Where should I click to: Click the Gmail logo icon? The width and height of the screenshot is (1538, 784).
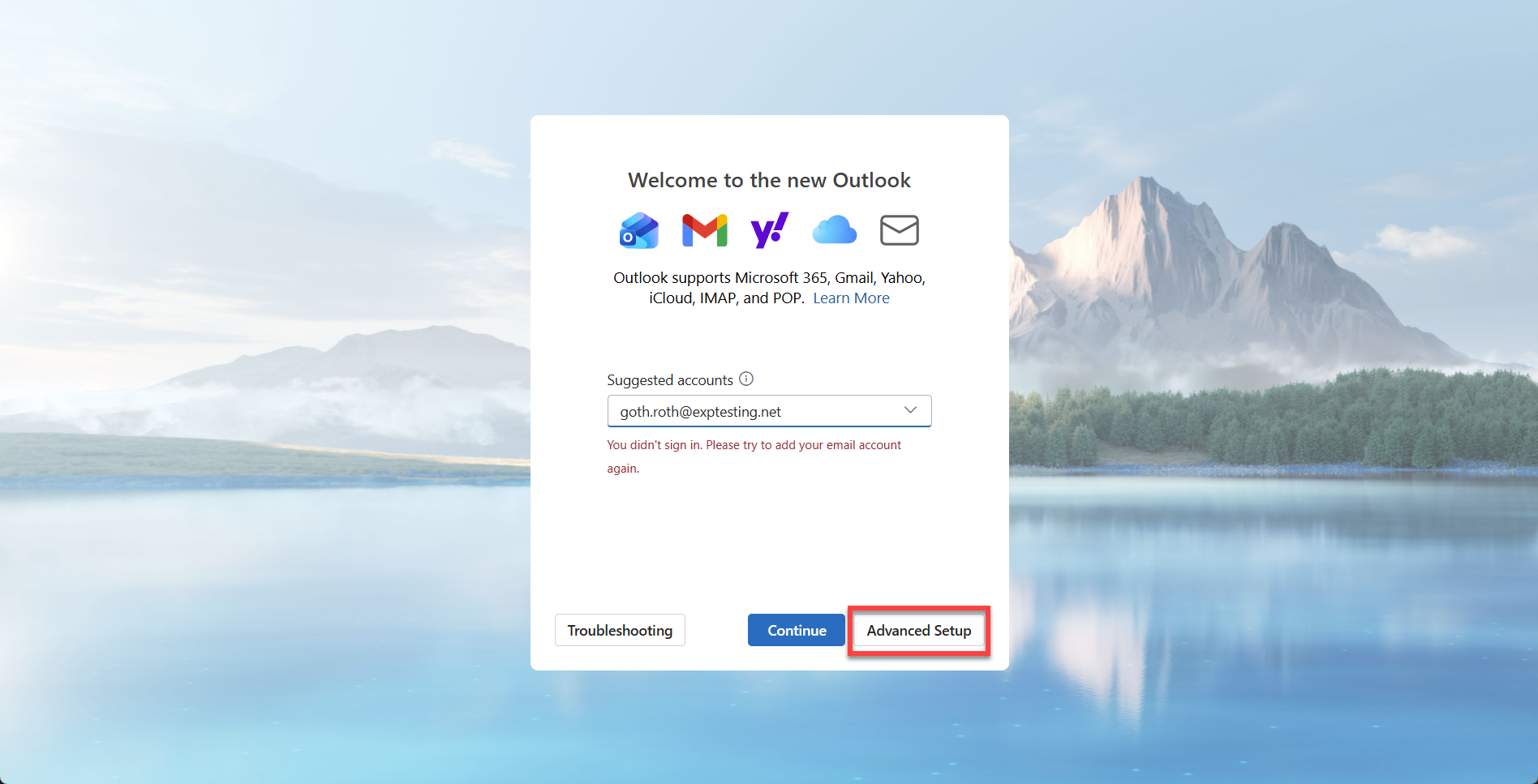(x=704, y=230)
